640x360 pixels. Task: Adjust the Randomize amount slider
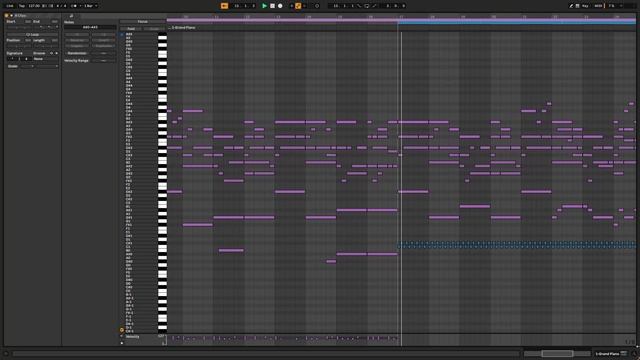(x=103, y=53)
